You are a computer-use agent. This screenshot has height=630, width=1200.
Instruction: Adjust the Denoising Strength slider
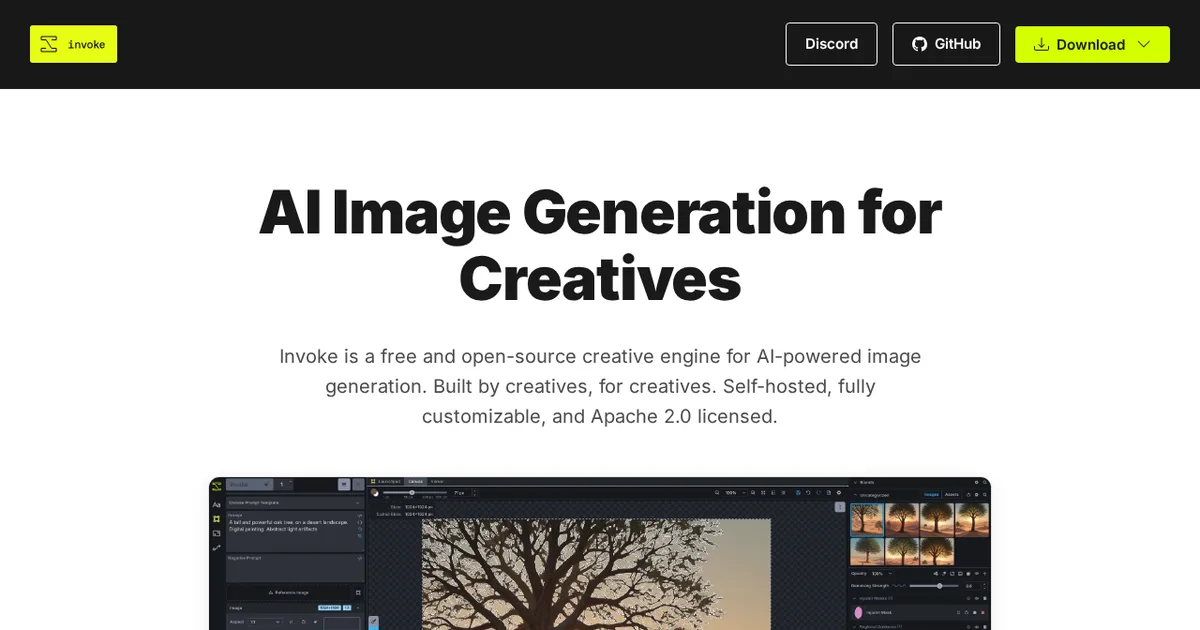[934, 586]
